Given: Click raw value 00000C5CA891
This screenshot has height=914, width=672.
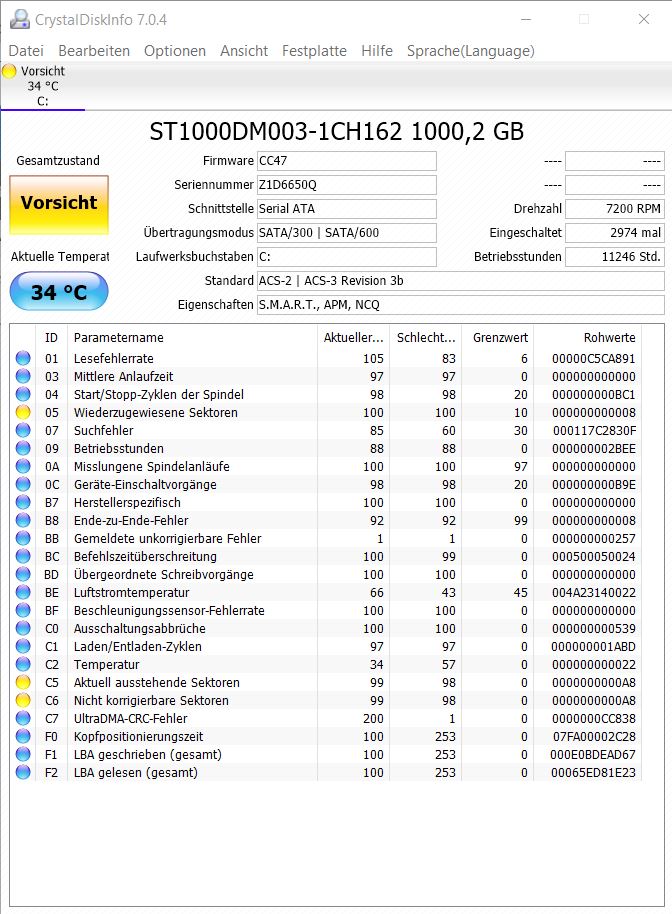Looking at the screenshot, I should click(593, 358).
